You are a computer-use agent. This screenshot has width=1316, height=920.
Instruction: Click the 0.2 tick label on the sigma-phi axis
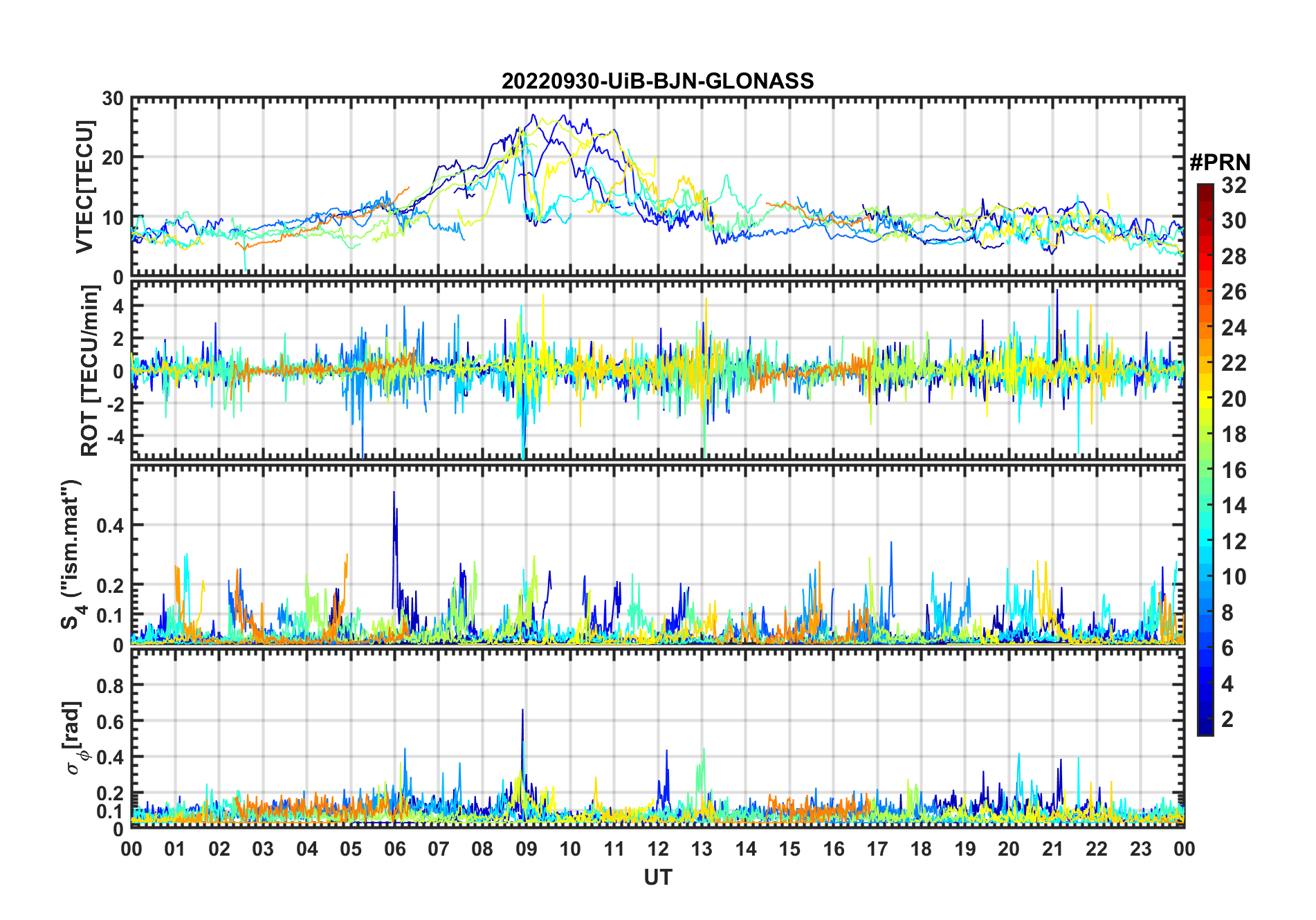111,793
